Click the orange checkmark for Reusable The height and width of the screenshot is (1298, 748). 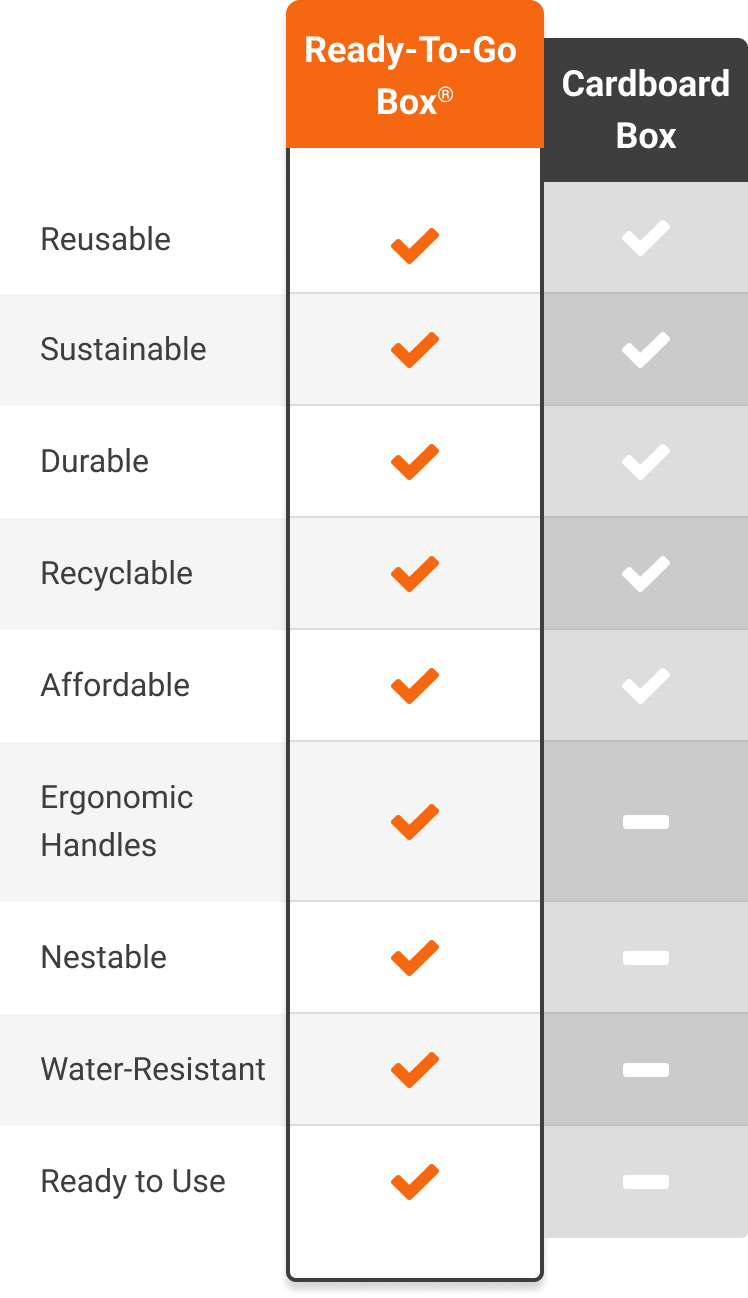[x=414, y=245]
